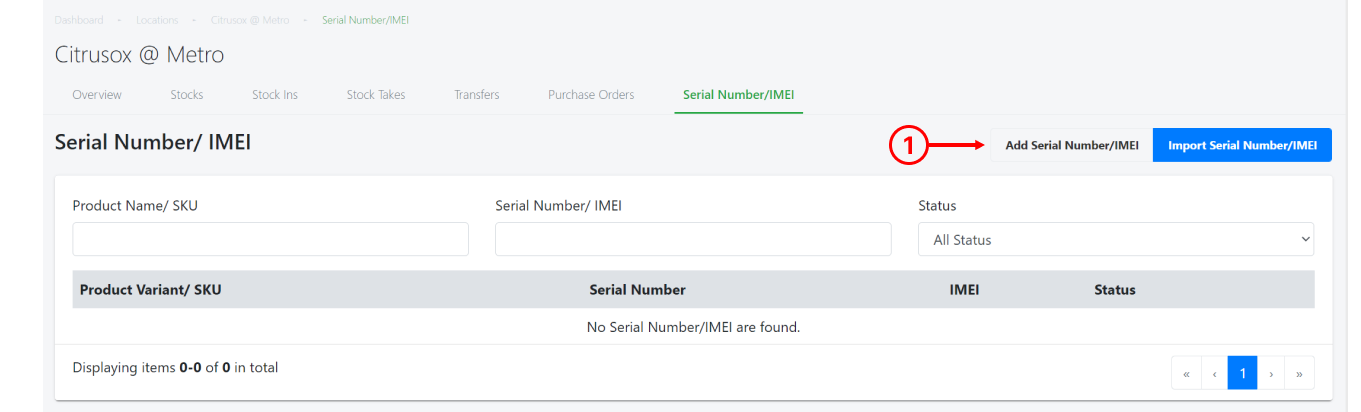Screen dimensions: 1361x412
Task: Focus the Product Name/ SKU field
Action: 271,239
